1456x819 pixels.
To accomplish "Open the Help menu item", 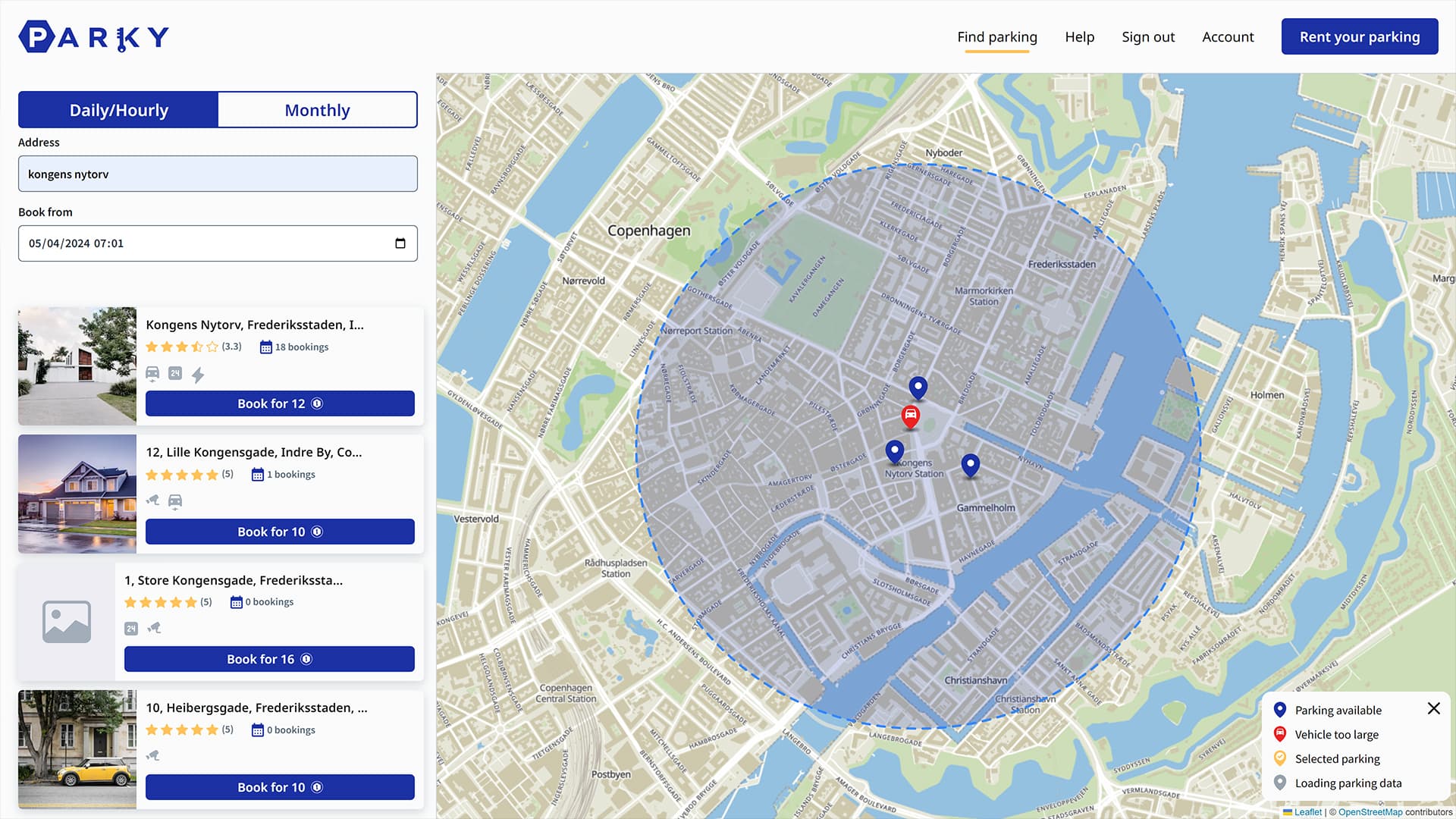I will pos(1079,37).
